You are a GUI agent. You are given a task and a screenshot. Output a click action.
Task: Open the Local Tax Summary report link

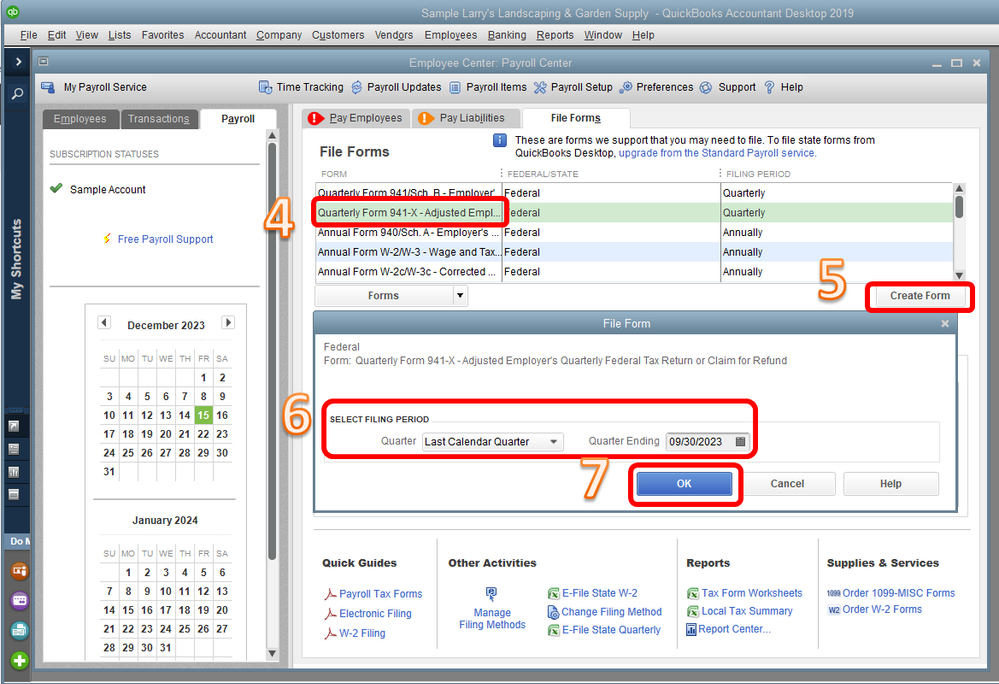[747, 611]
